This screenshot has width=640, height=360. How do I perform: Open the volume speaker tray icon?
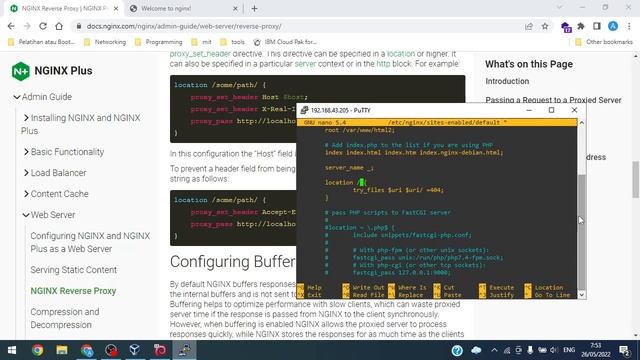[x=553, y=350]
